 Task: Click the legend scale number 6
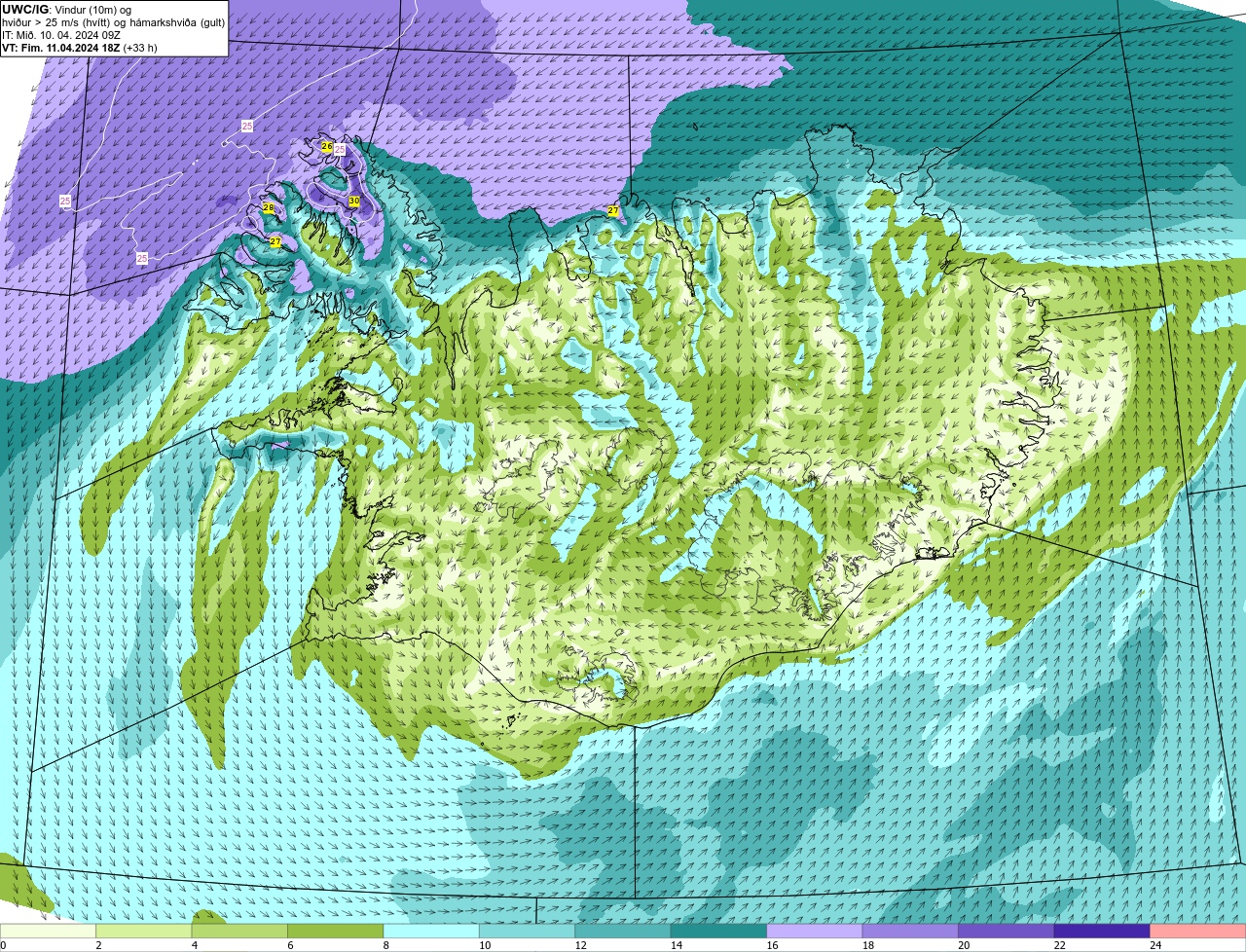(289, 945)
